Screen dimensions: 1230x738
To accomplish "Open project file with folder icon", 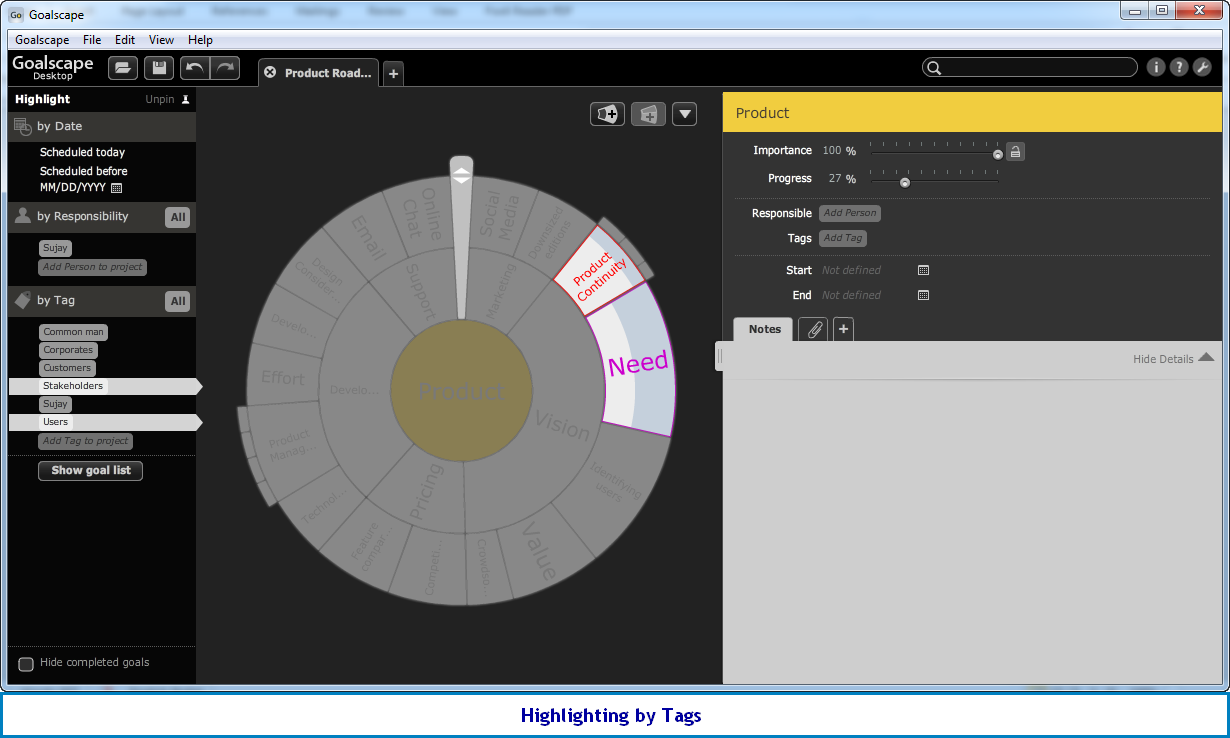I will point(123,68).
